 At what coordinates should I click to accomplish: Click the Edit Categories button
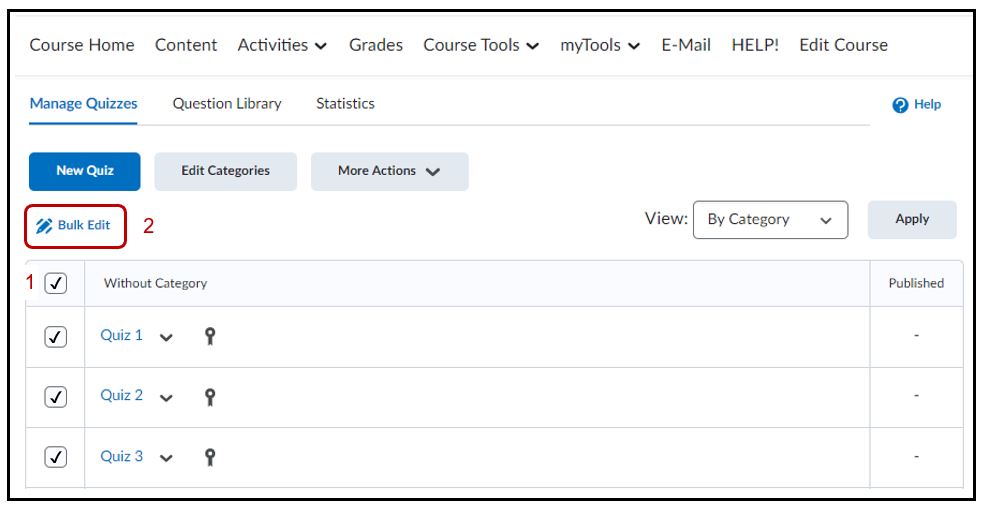tap(225, 171)
